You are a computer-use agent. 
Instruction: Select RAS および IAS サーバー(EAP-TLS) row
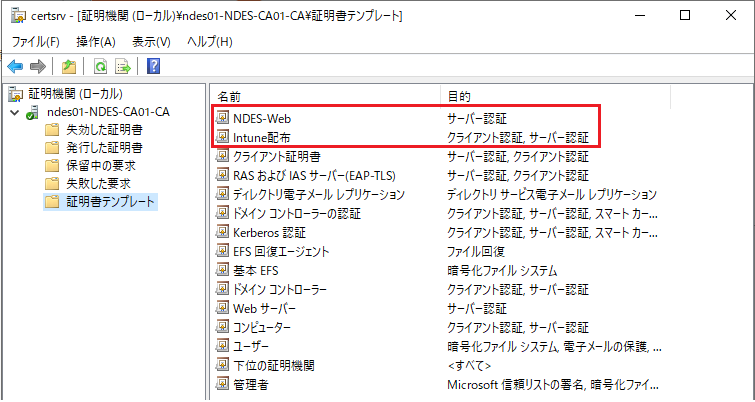pos(314,176)
